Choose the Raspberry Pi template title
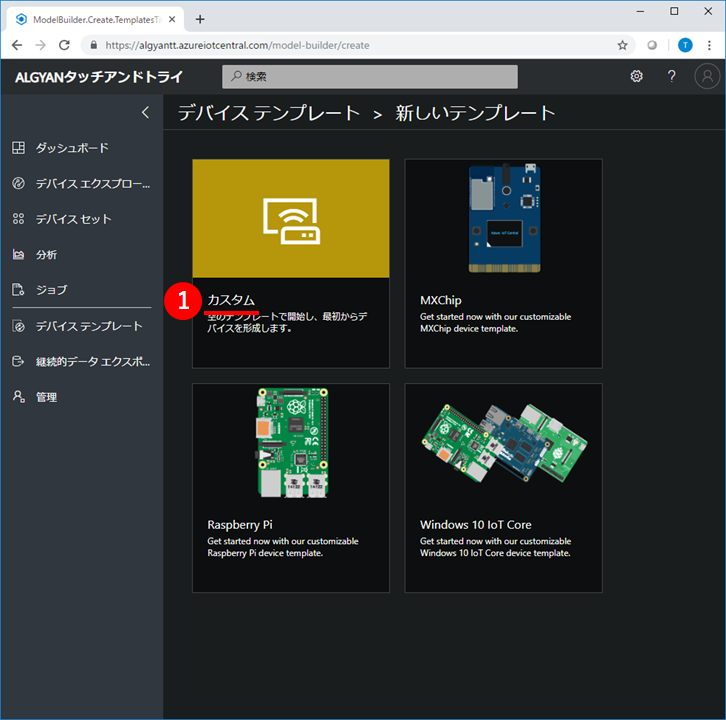 click(240, 525)
